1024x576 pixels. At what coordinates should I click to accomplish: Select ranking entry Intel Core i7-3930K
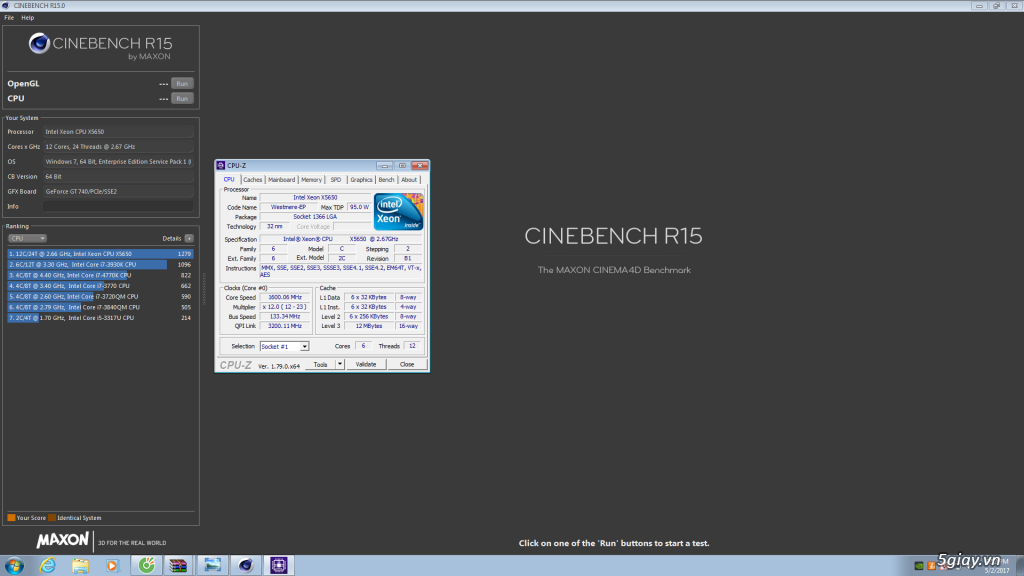tap(101, 264)
